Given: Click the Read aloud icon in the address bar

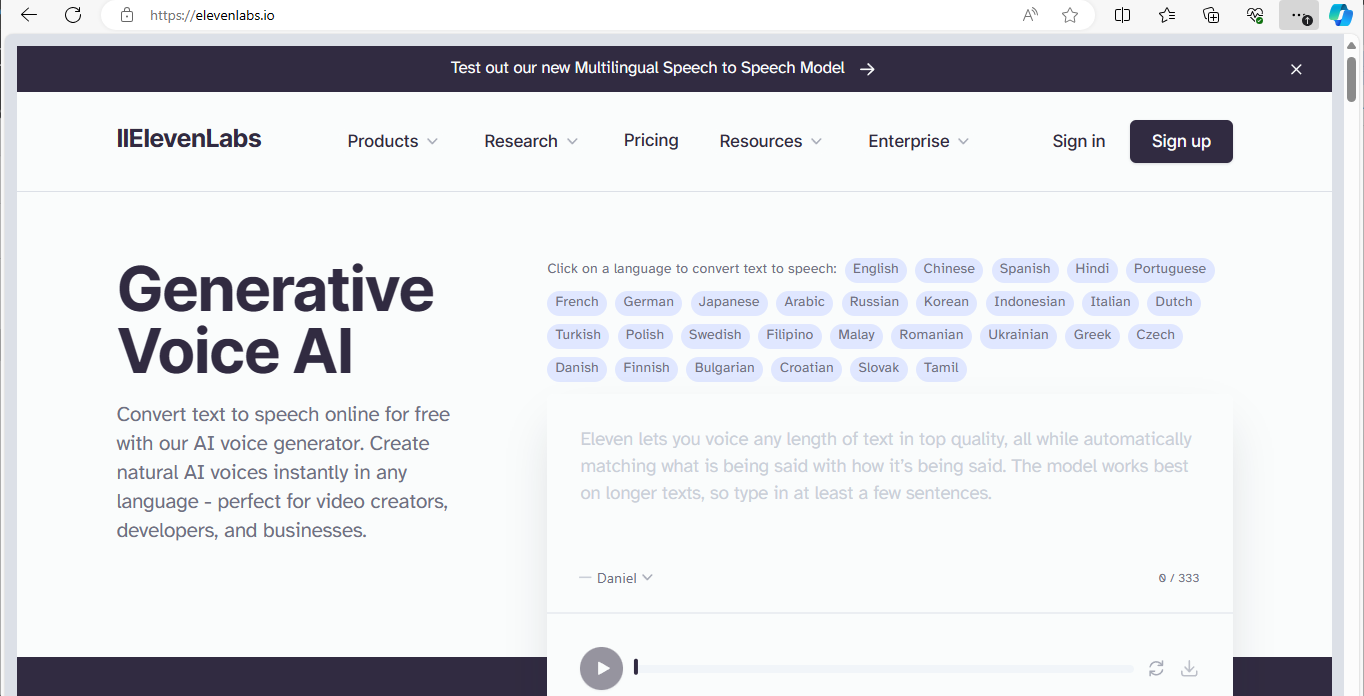Looking at the screenshot, I should [1030, 15].
